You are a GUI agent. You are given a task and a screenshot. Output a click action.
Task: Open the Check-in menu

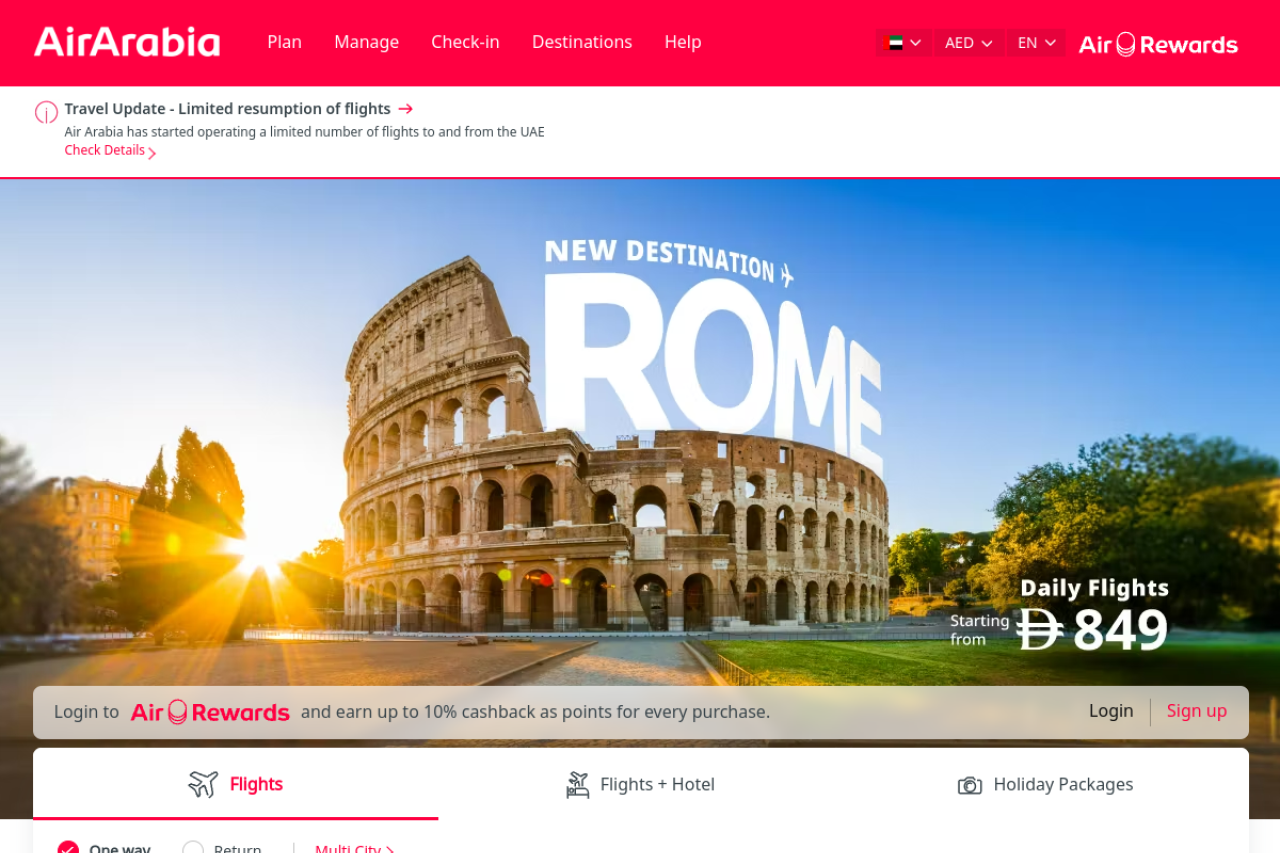pos(465,42)
